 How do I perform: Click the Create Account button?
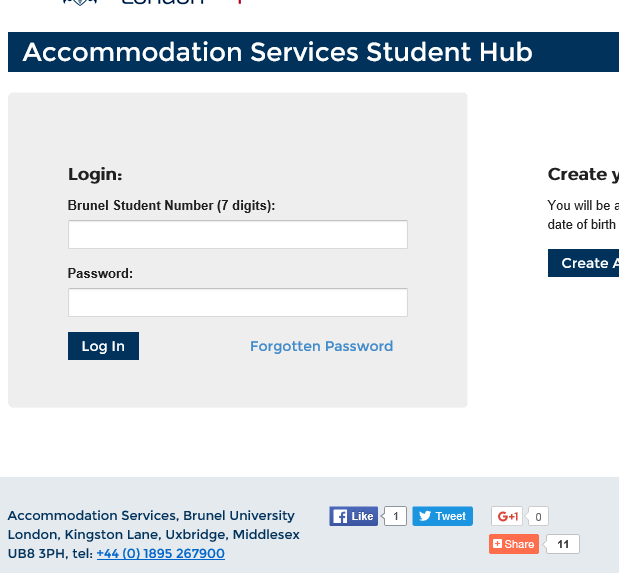(x=584, y=263)
